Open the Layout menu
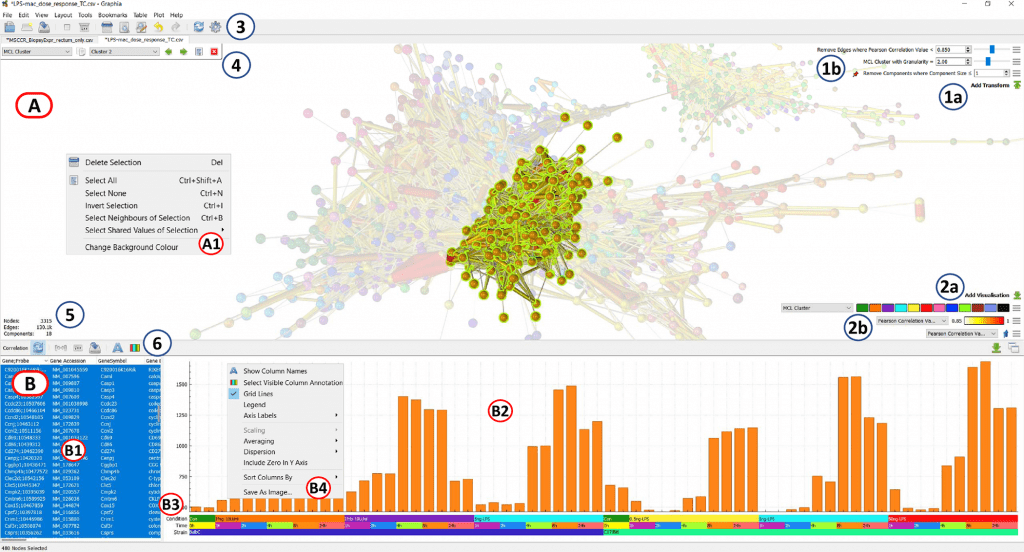The height and width of the screenshot is (552, 1024). click(63, 16)
